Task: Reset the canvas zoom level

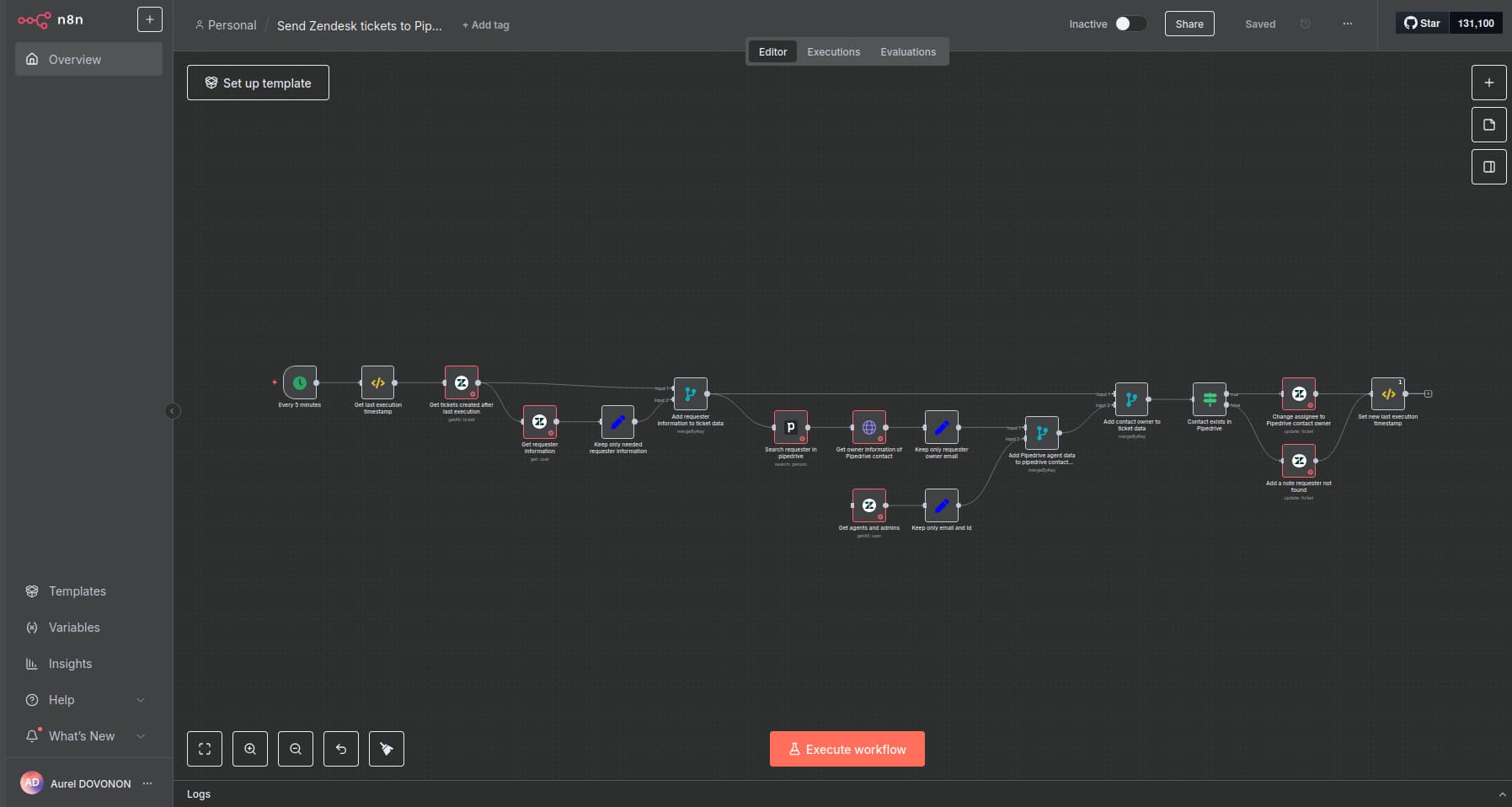Action: [x=341, y=749]
